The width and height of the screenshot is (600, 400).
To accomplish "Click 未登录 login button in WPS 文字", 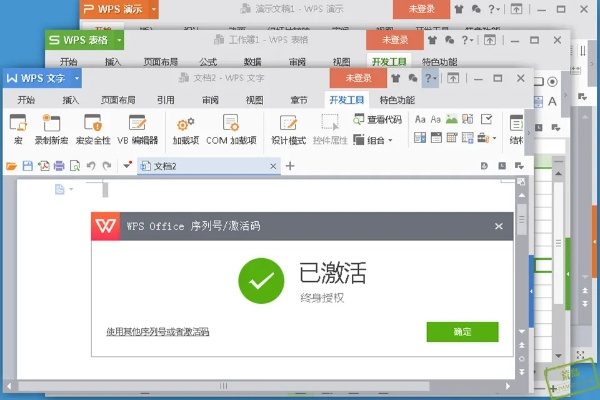I will (359, 78).
